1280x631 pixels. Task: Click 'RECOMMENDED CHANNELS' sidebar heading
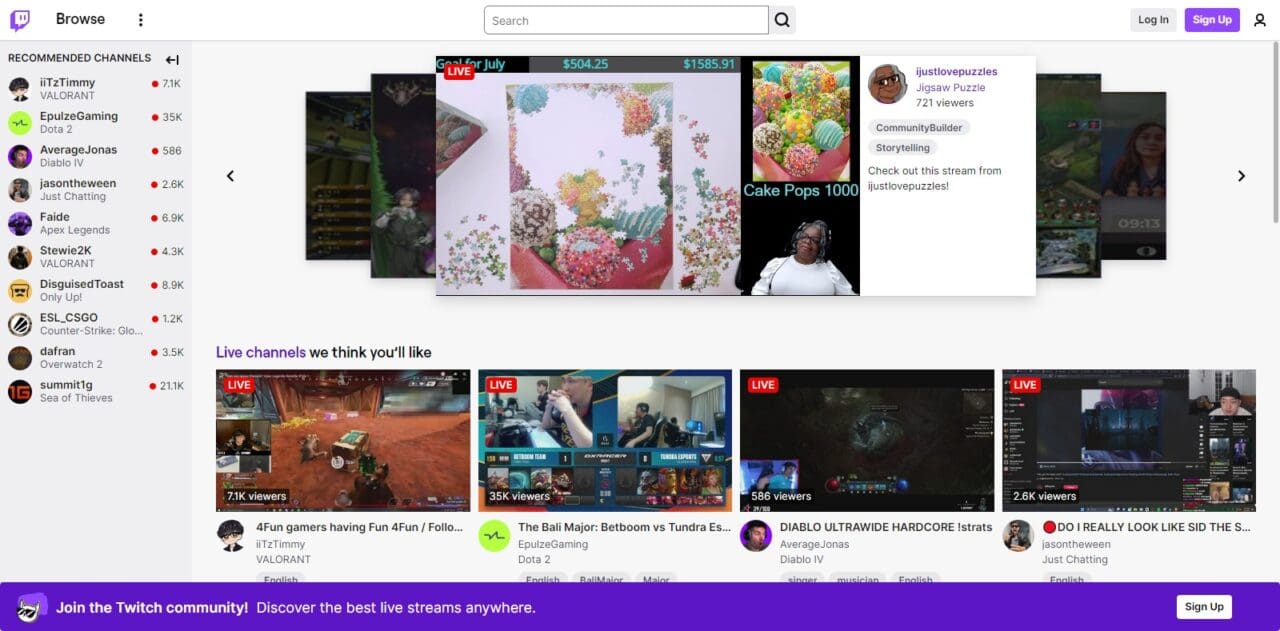point(80,58)
